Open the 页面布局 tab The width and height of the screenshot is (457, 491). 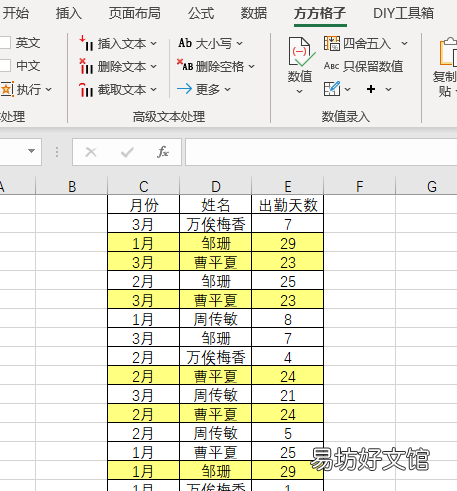[x=134, y=13]
